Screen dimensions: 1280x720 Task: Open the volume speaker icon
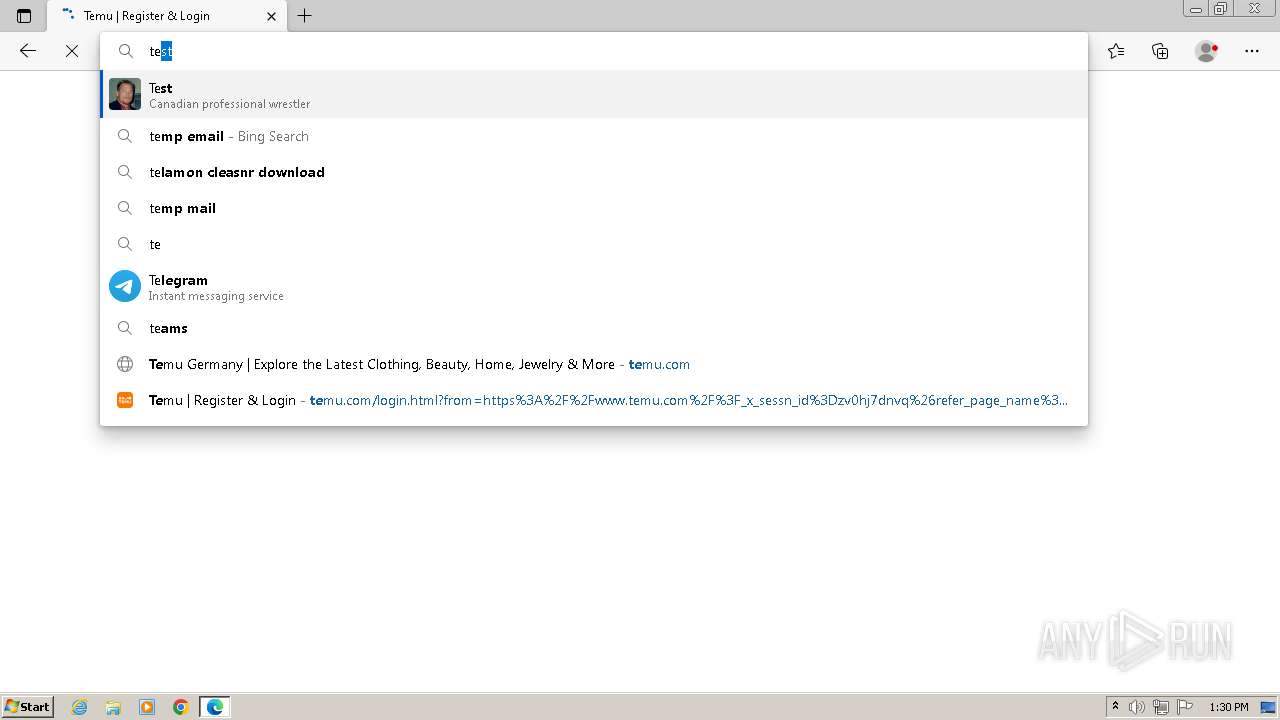coord(1137,707)
